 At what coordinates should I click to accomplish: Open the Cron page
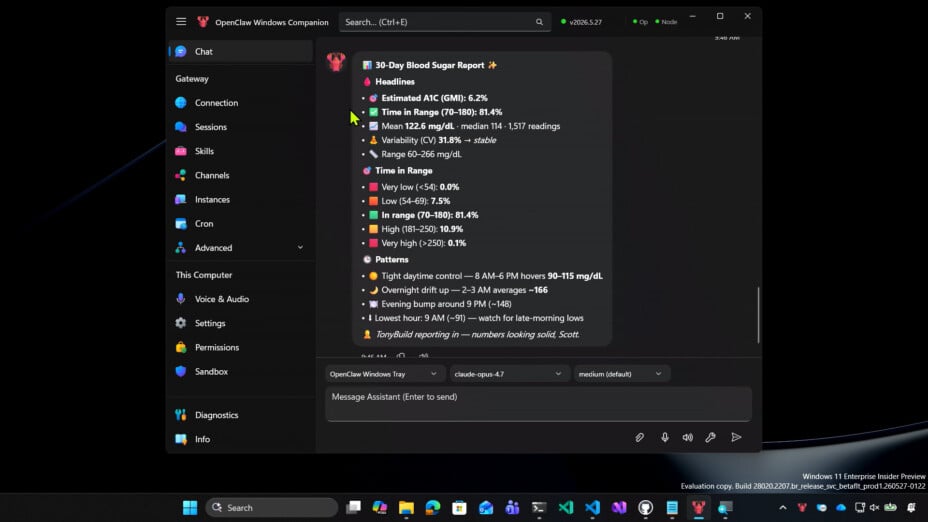(x=241, y=224)
